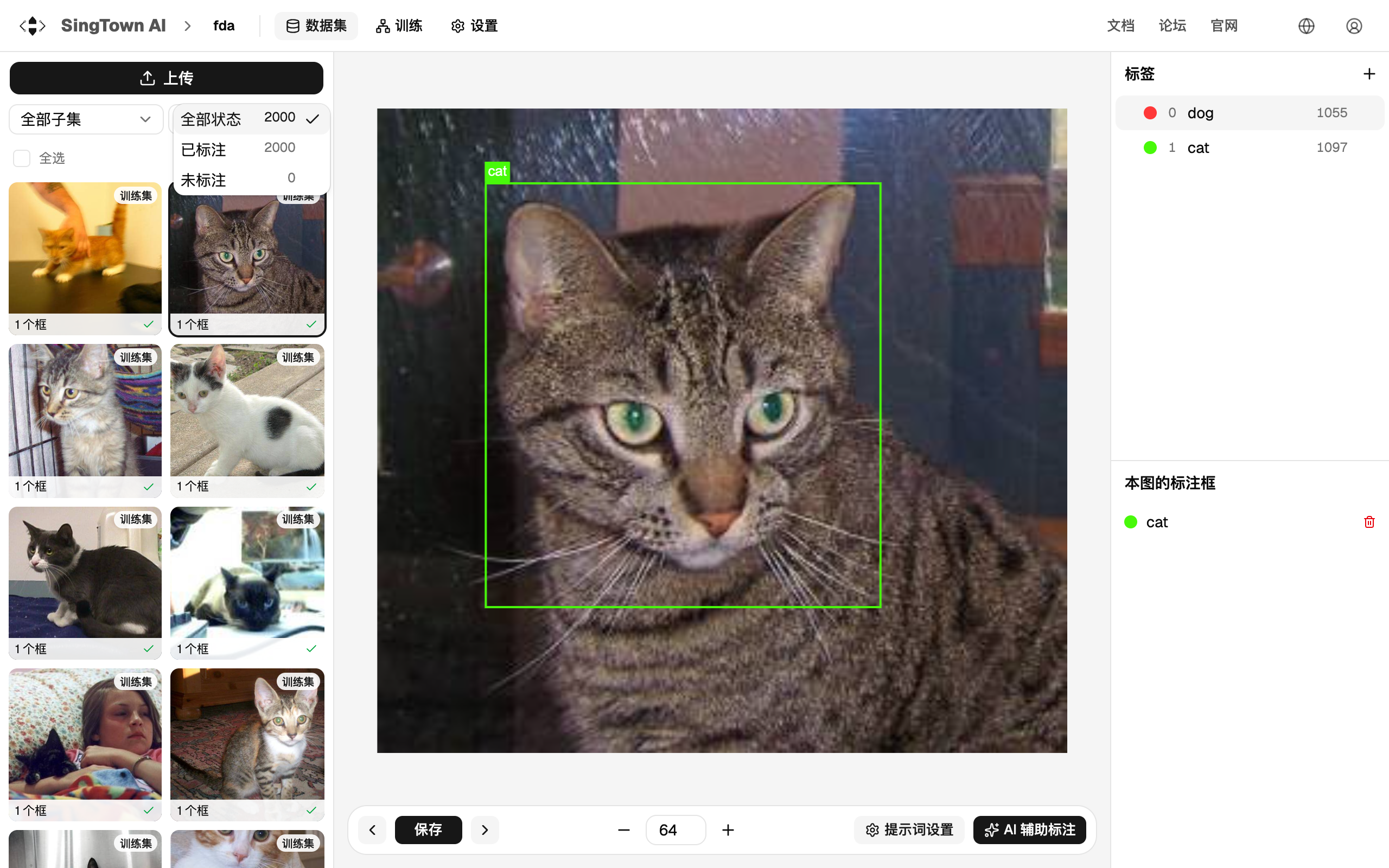The height and width of the screenshot is (868, 1389).
Task: Open the 数据集 tab
Action: point(316,26)
